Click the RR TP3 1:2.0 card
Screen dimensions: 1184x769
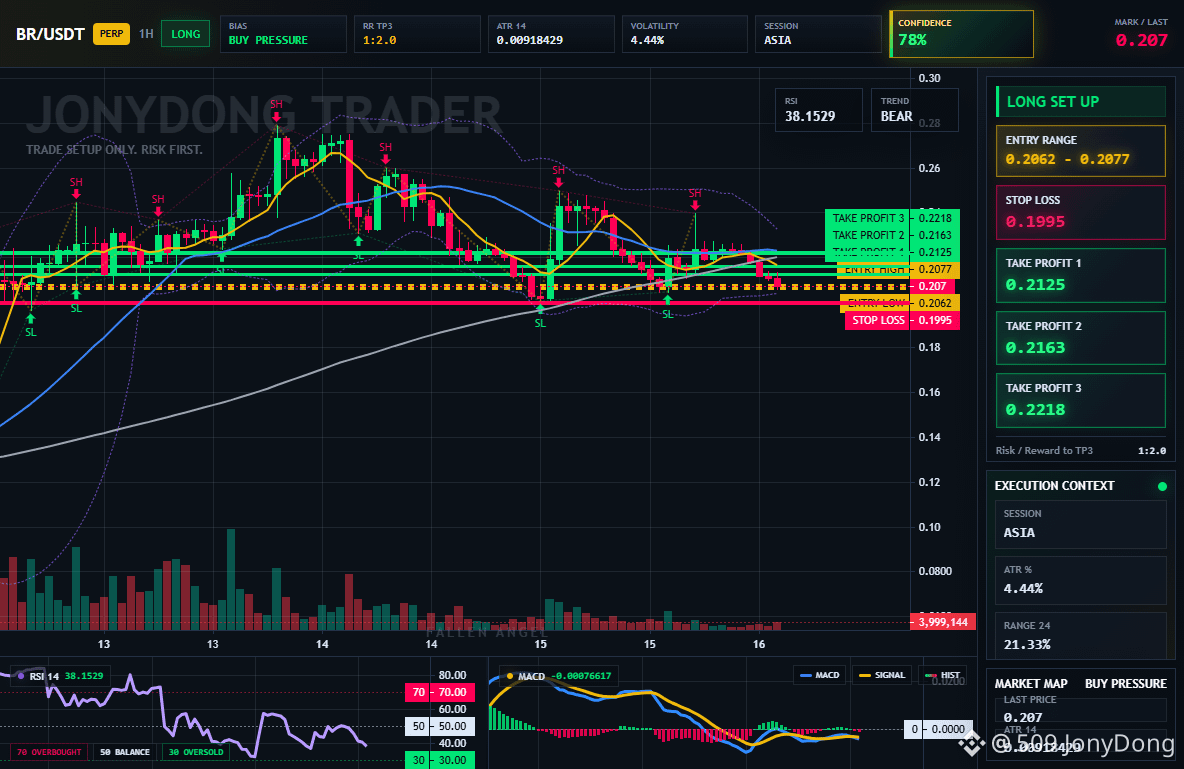click(417, 34)
